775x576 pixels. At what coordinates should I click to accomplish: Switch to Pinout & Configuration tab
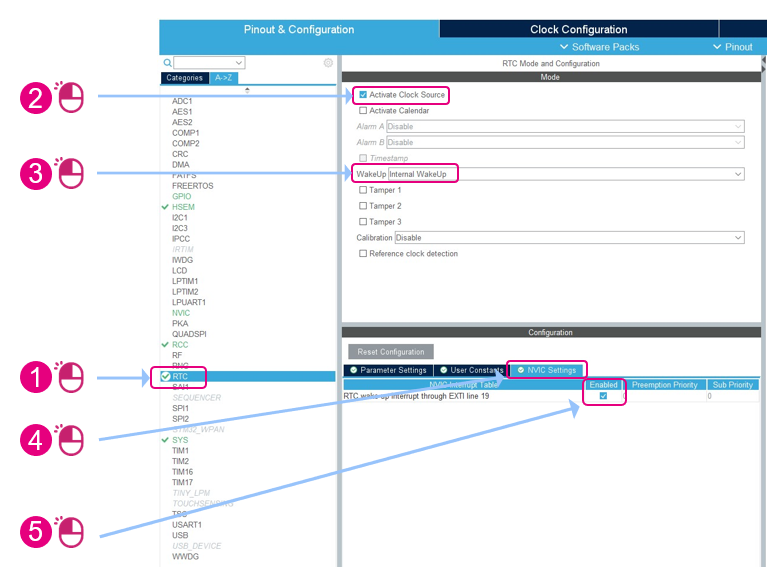click(x=299, y=29)
